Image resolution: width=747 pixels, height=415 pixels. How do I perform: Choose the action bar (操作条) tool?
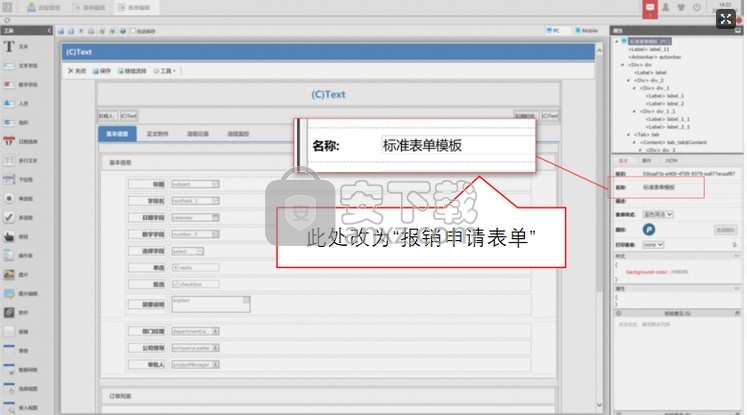tap(9, 255)
